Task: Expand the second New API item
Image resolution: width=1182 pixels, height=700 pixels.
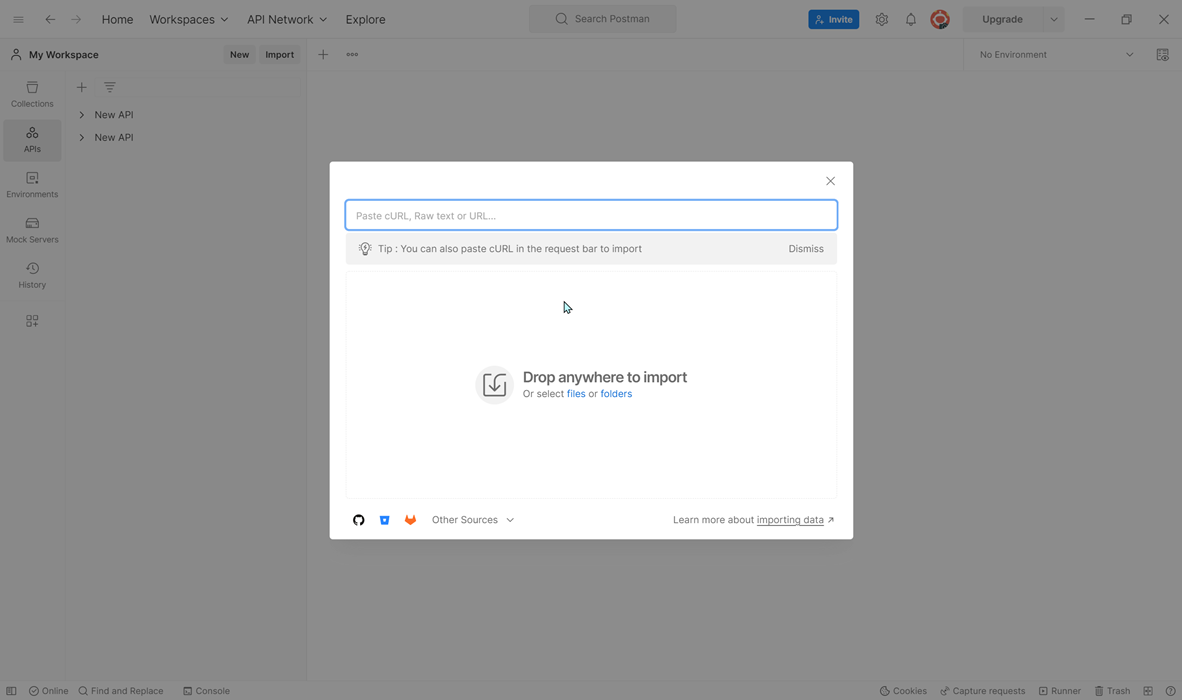Action: [x=81, y=137]
